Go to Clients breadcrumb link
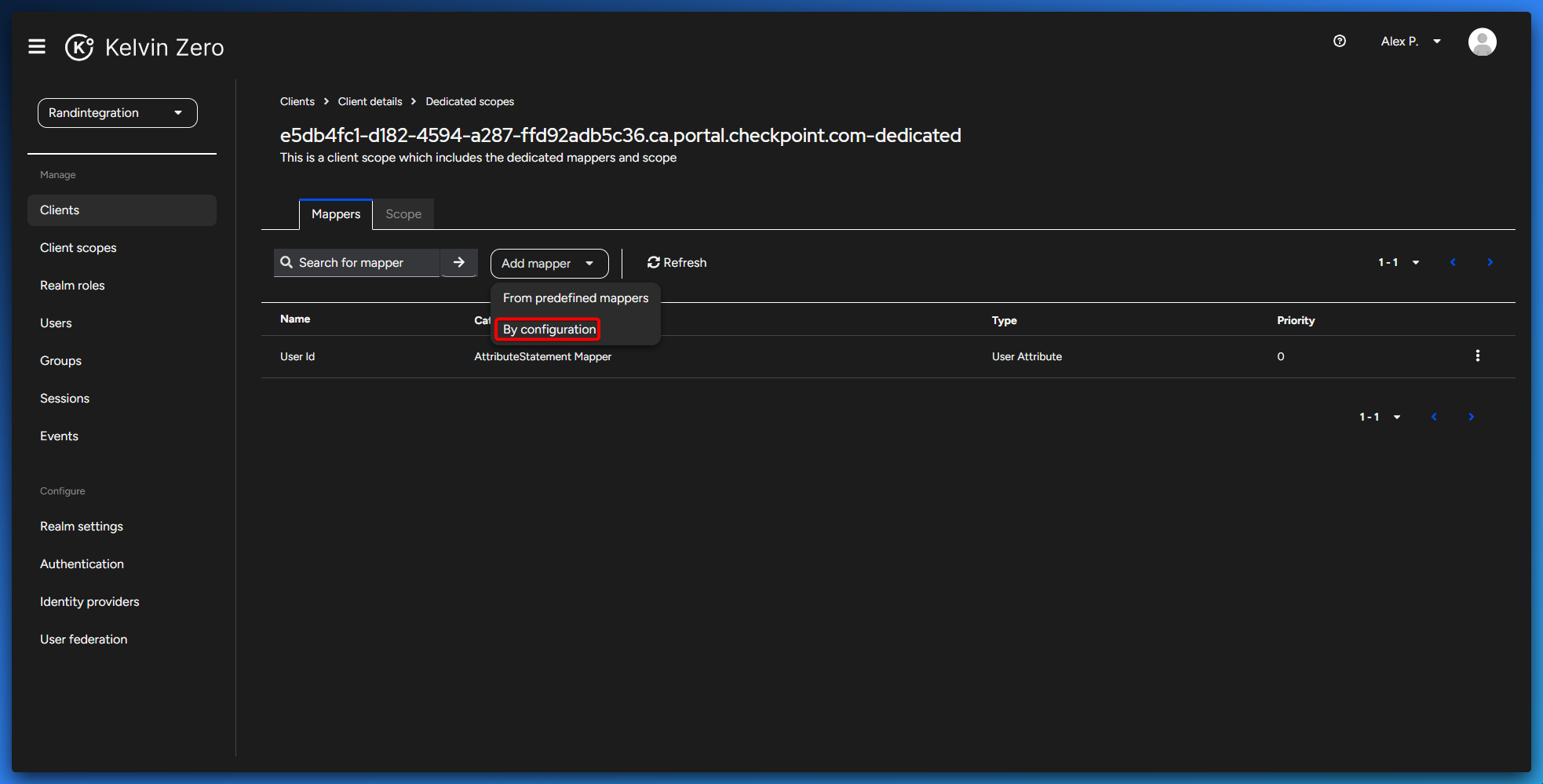Viewport: 1543px width, 784px height. [297, 101]
